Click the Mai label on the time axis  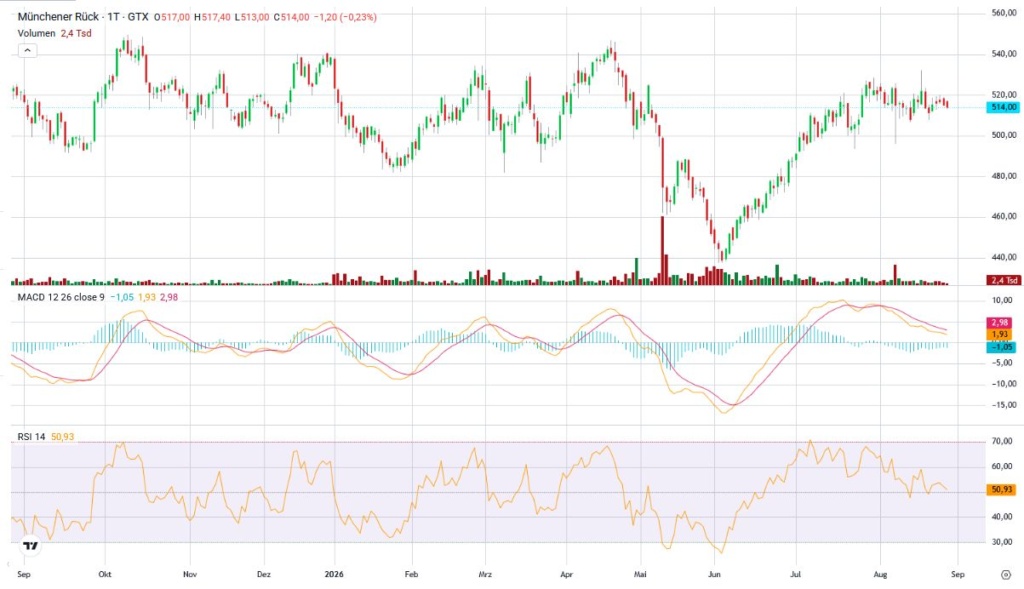640,575
